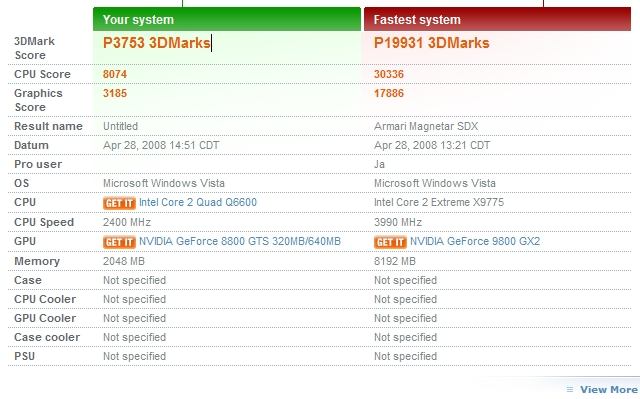Viewport: 640px width, 399px height.
Task: Open NVIDIA GeForce 9800 GX2 link
Action: pyautogui.click(x=475, y=242)
